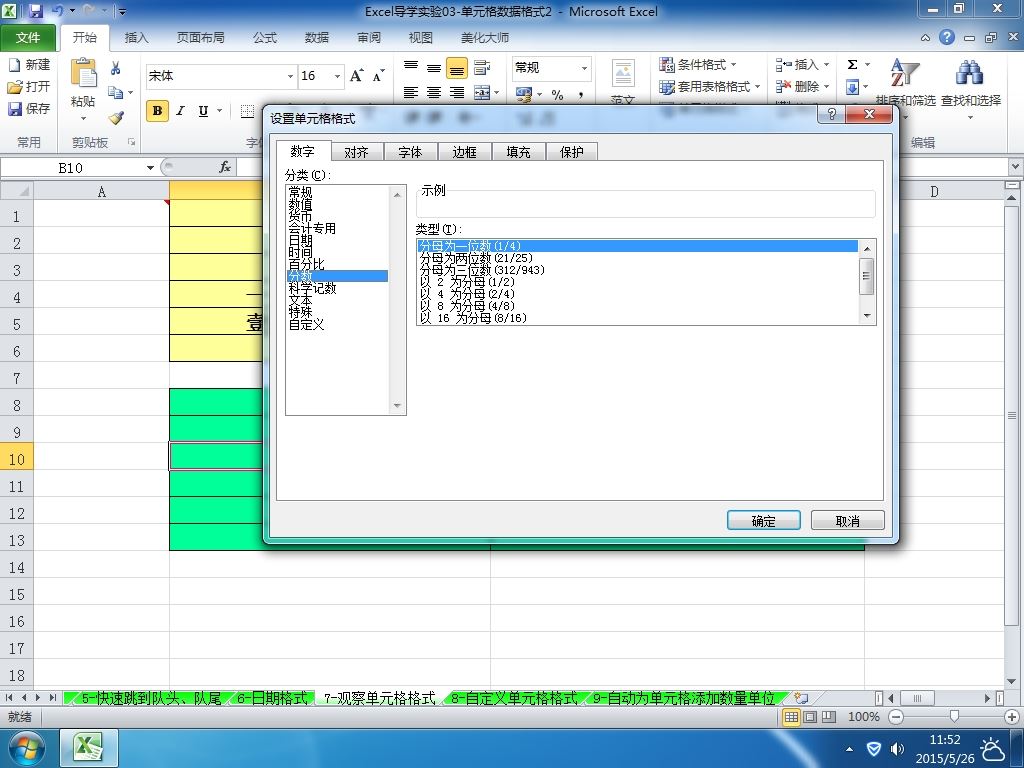The image size is (1024, 768).
Task: Click the borders icon in font group
Action: [247, 111]
